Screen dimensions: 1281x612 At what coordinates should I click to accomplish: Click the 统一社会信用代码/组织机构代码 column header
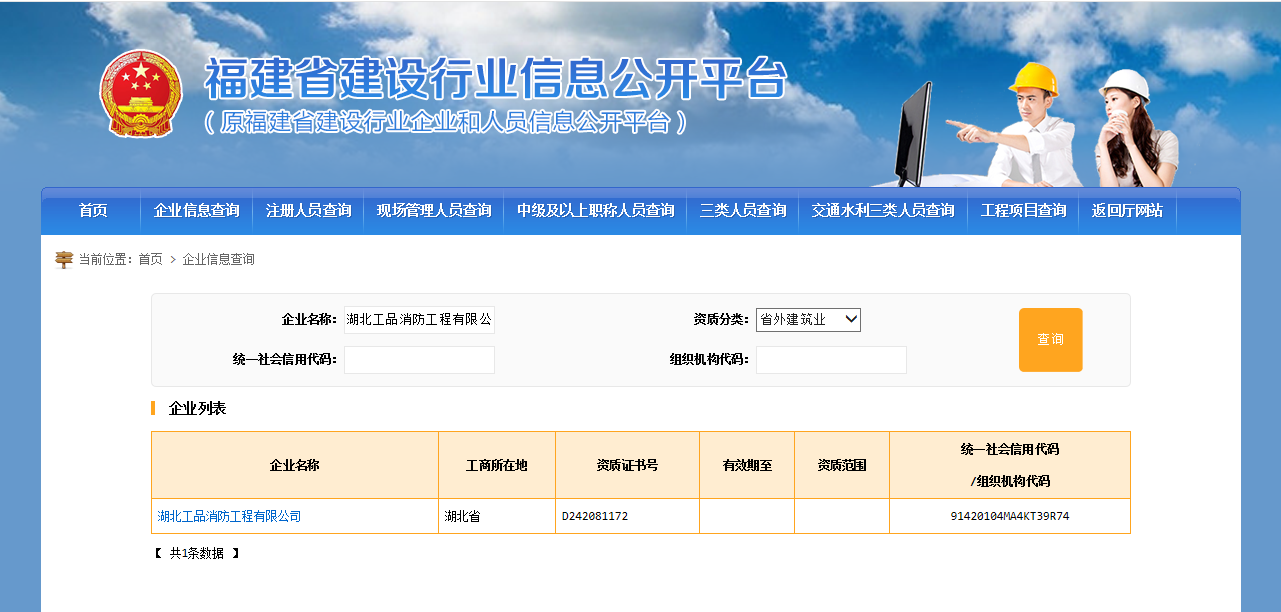pos(1010,466)
